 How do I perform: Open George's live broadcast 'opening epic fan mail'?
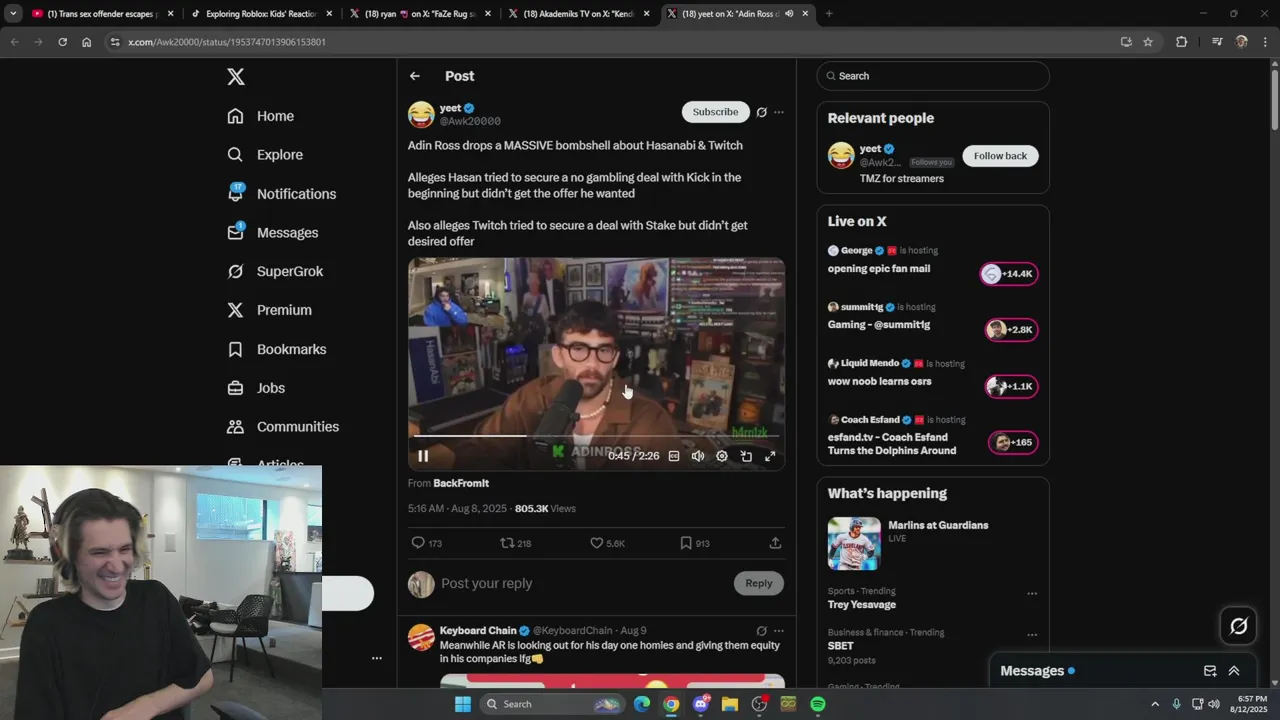(x=879, y=269)
